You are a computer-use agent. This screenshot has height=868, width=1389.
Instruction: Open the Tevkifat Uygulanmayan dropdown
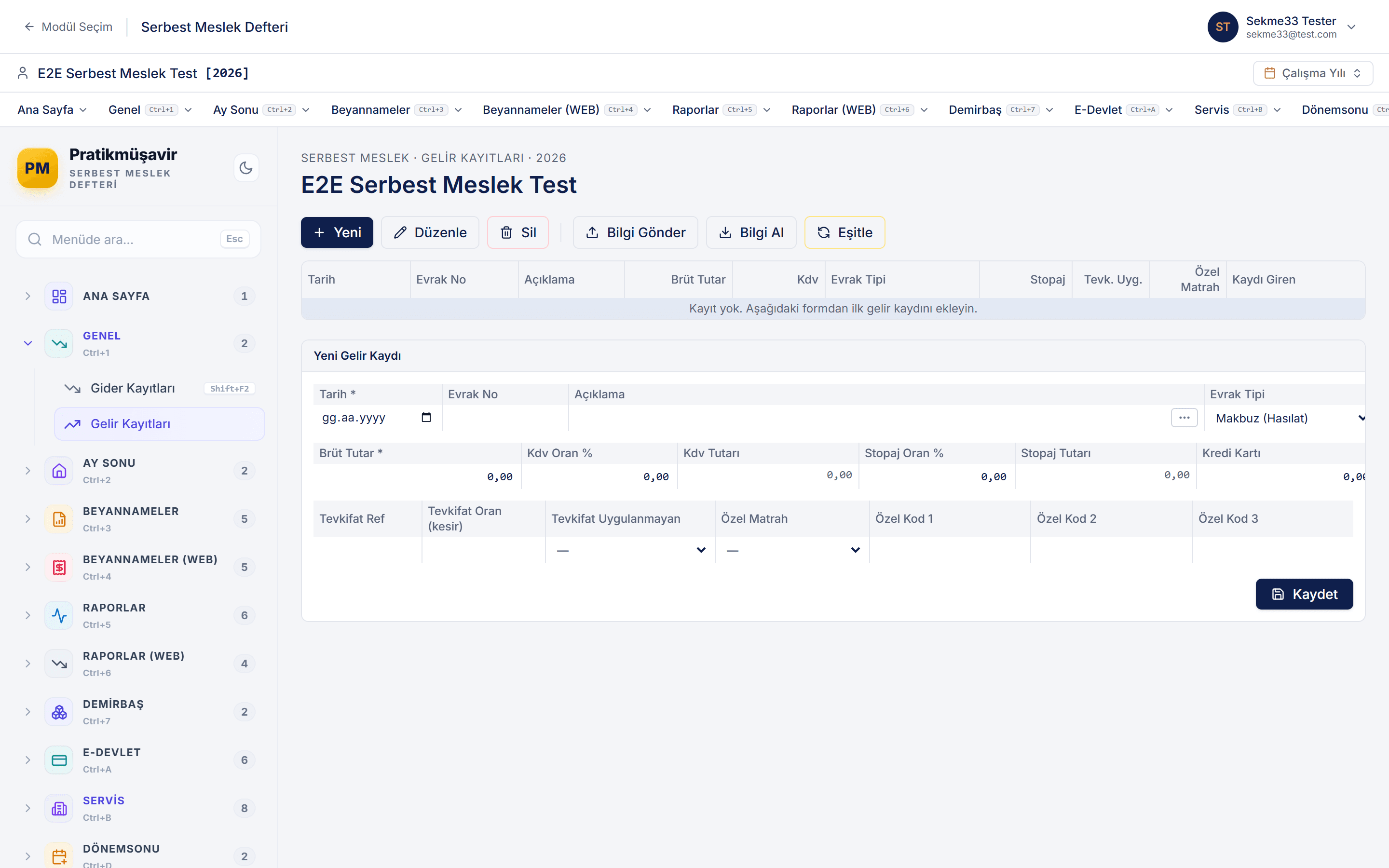pyautogui.click(x=630, y=550)
